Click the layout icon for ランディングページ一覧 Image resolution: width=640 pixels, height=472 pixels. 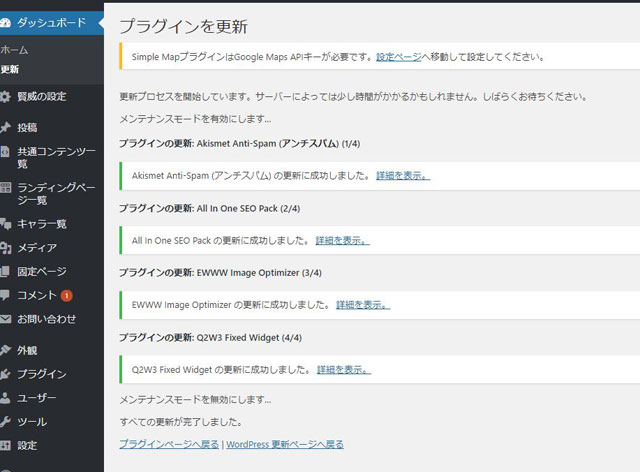coord(5,188)
